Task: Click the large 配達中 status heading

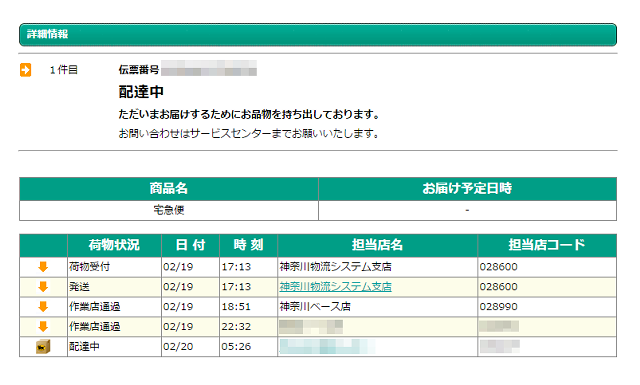Action: point(141,92)
